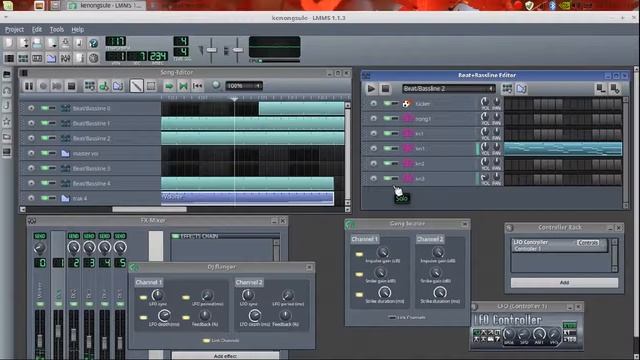Open the Project menu
The image size is (640, 360).
point(14,29)
